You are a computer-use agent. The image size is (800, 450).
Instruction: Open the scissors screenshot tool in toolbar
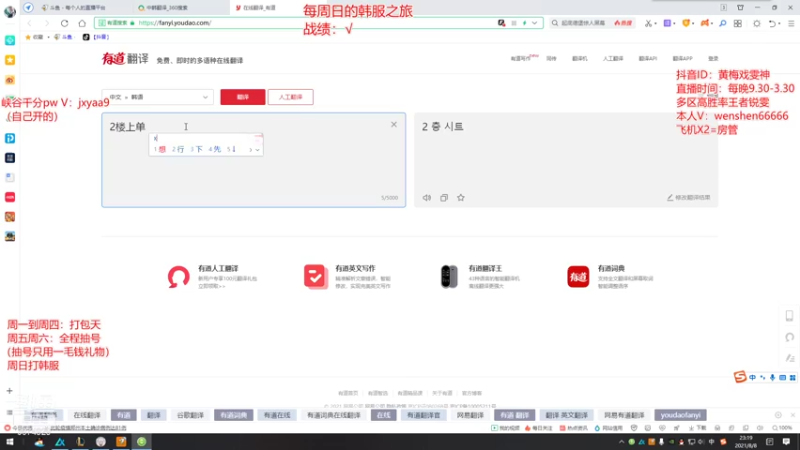[x=647, y=23]
